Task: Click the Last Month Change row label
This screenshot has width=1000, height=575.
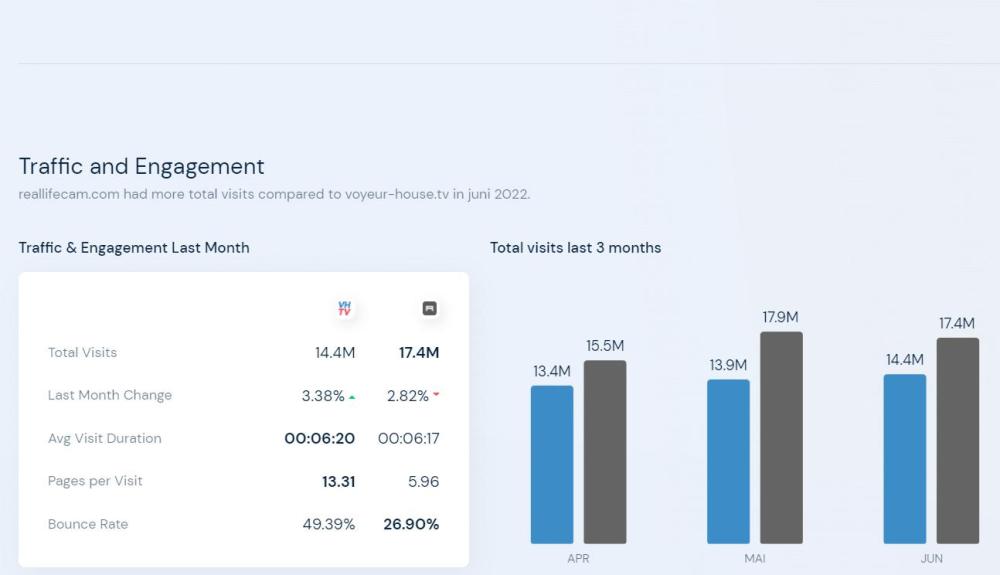Action: tap(110, 395)
